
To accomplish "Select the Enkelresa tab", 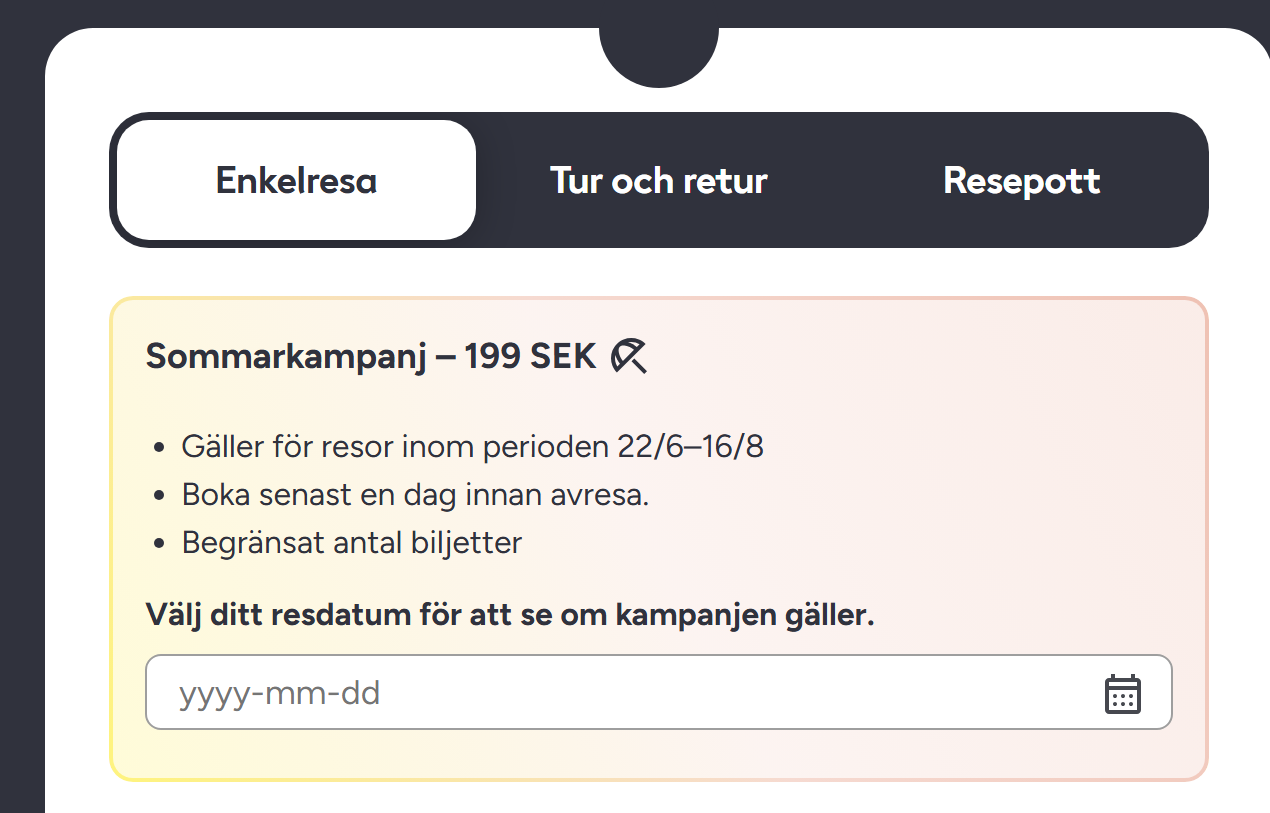I will (x=296, y=180).
